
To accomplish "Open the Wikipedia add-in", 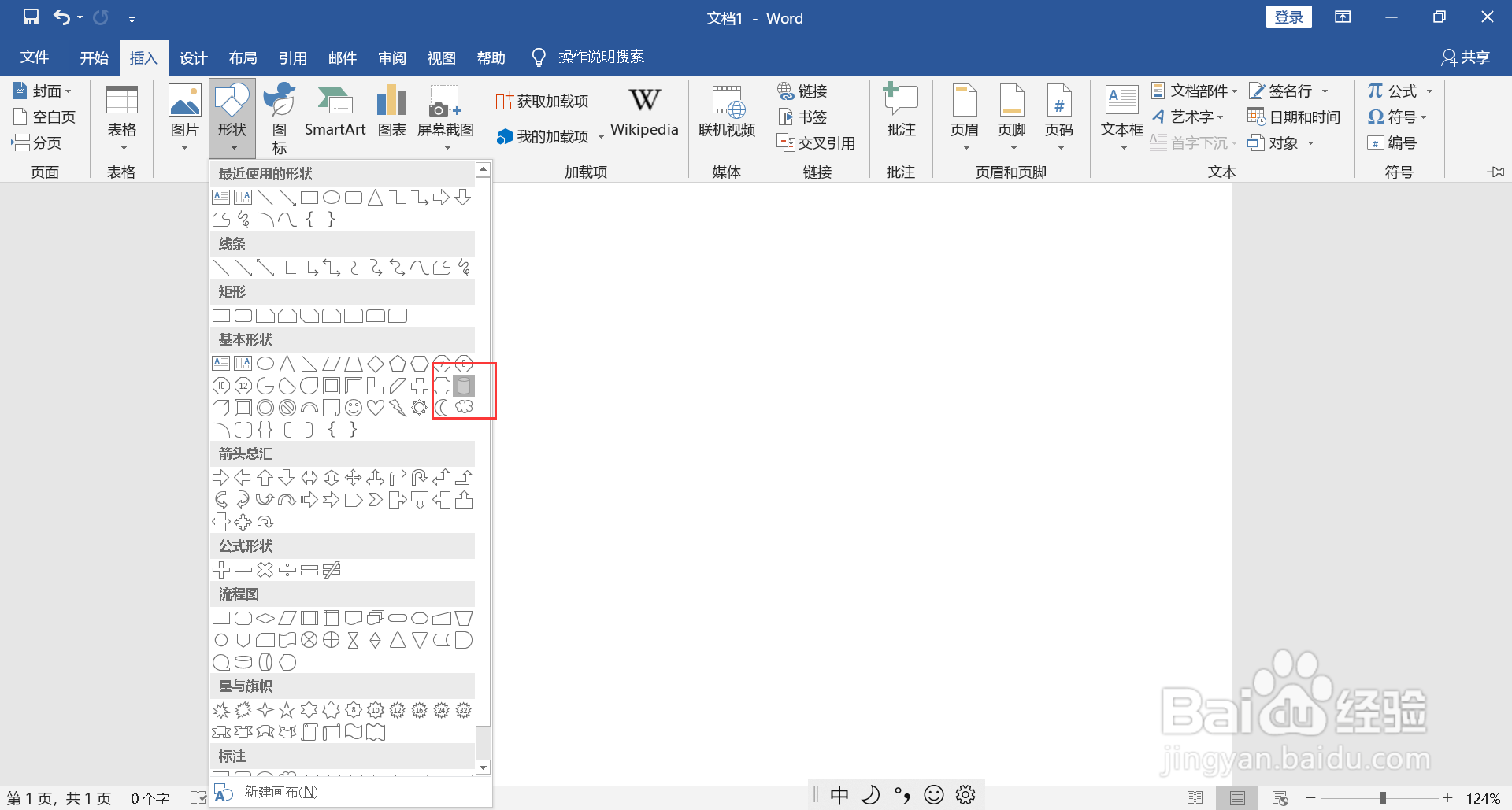I will [x=644, y=112].
